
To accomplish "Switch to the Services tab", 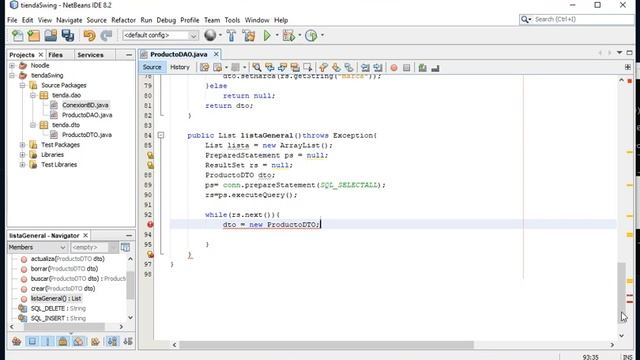I will (x=90, y=55).
